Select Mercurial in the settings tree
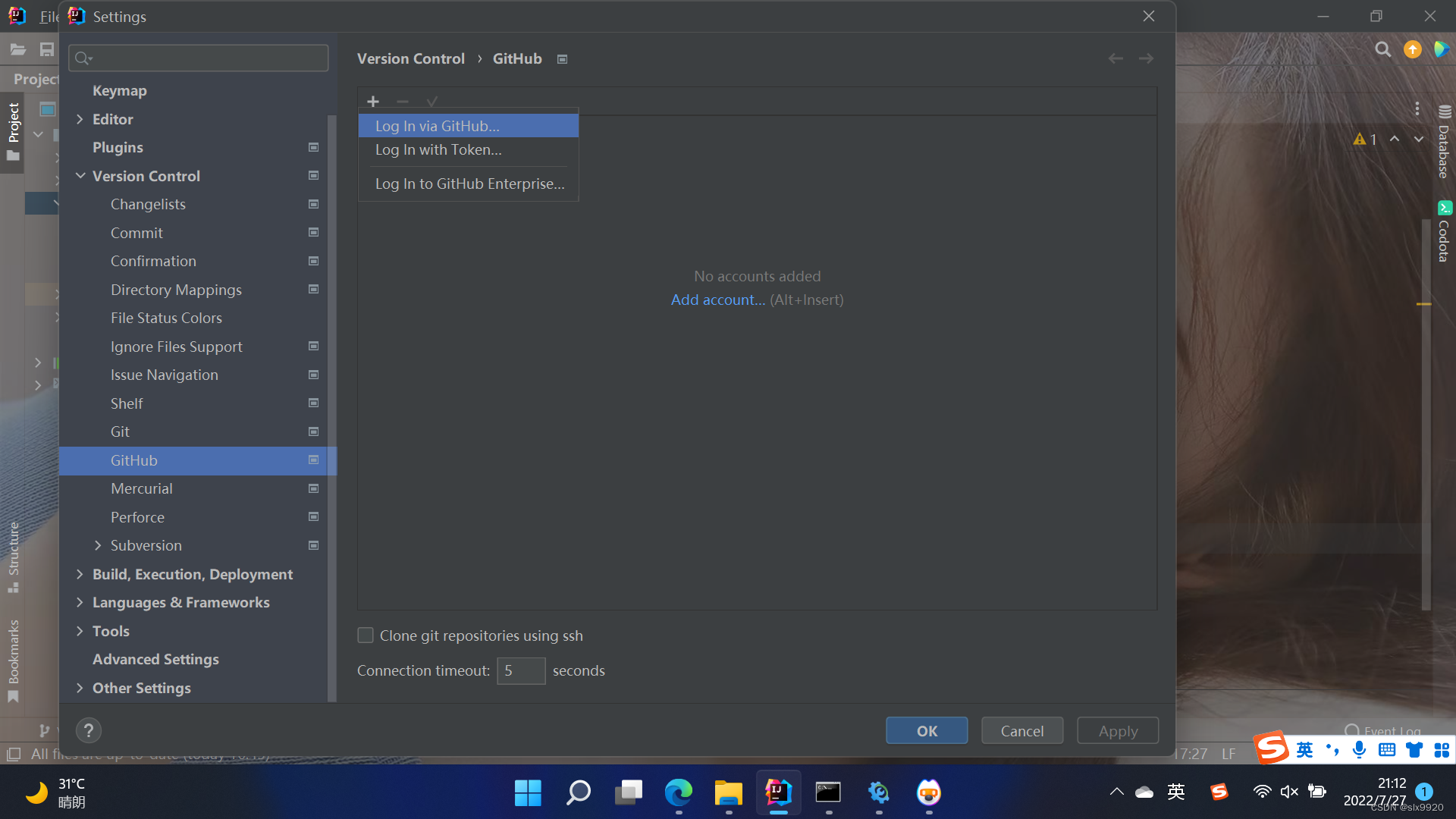This screenshot has width=1456, height=819. 142,488
